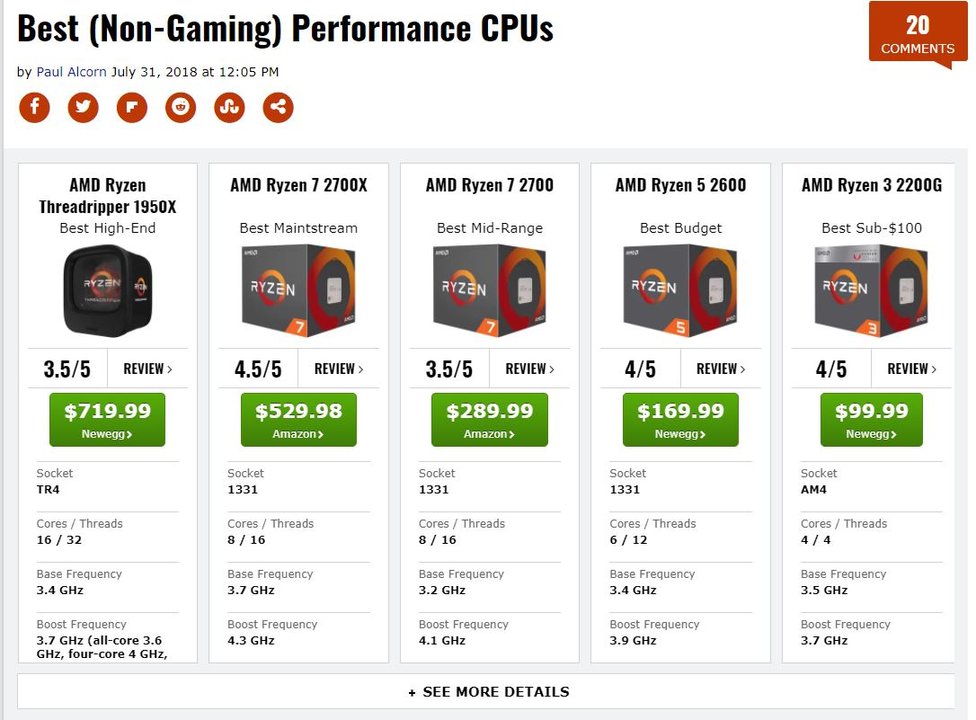Open the AMD Ryzen 7 2700 title
976x720 pixels.
click(x=489, y=185)
